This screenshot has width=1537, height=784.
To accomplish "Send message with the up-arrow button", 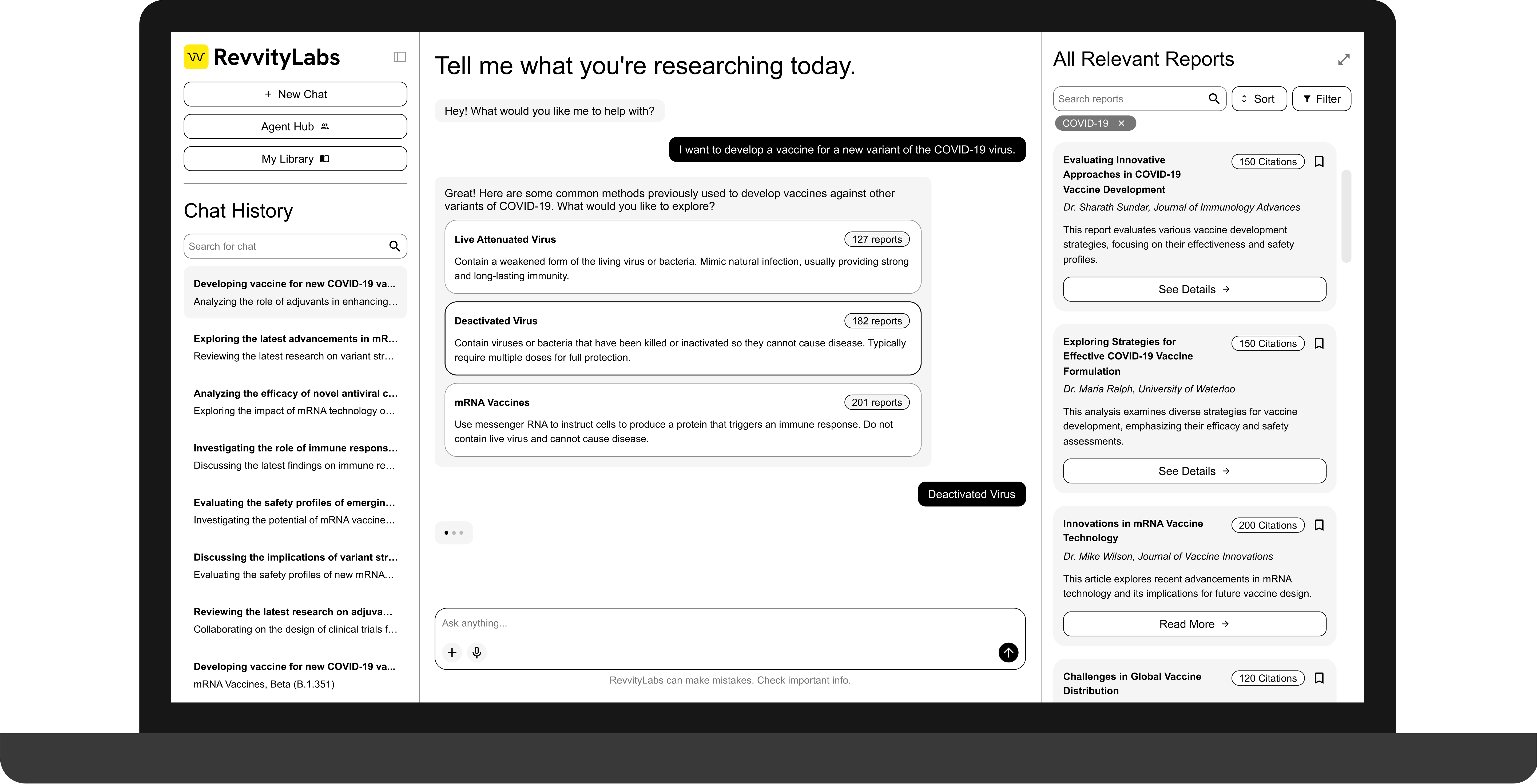I will (x=1008, y=653).
